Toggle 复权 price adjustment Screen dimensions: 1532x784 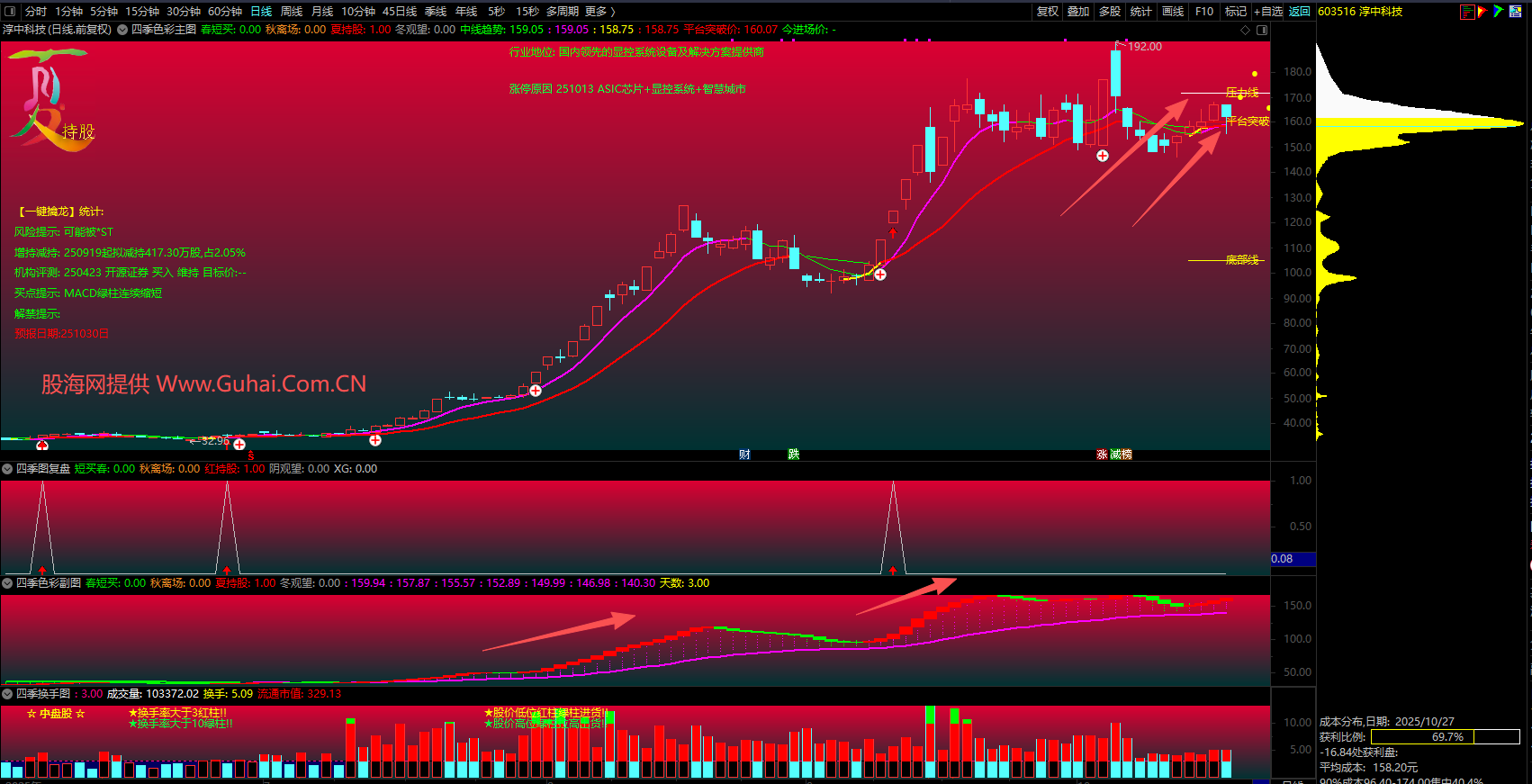[1047, 12]
